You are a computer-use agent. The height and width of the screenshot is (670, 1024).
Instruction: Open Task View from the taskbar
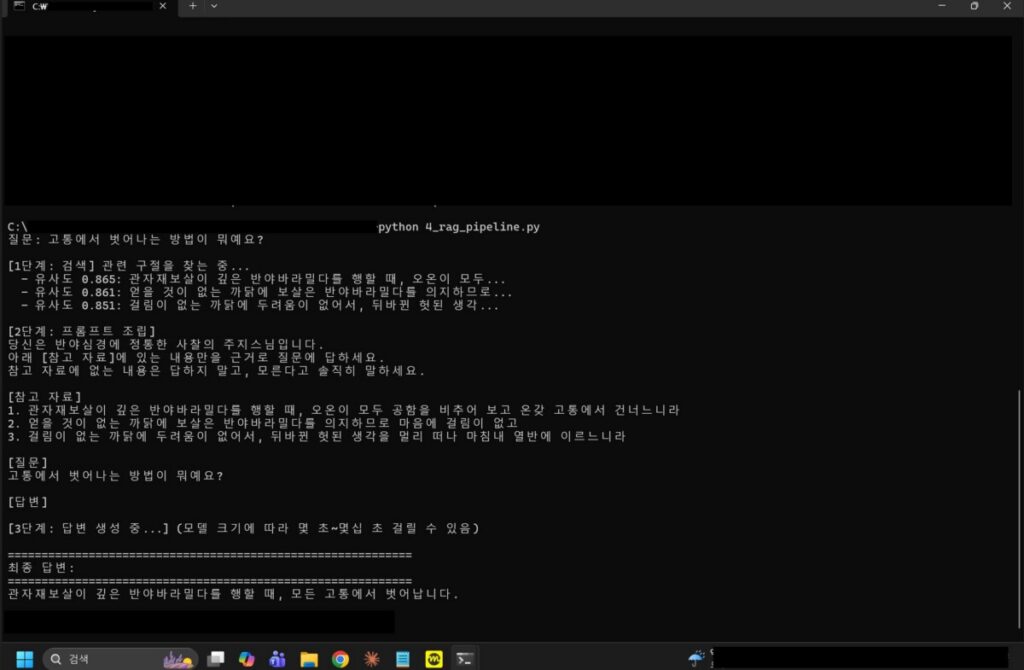pos(216,659)
